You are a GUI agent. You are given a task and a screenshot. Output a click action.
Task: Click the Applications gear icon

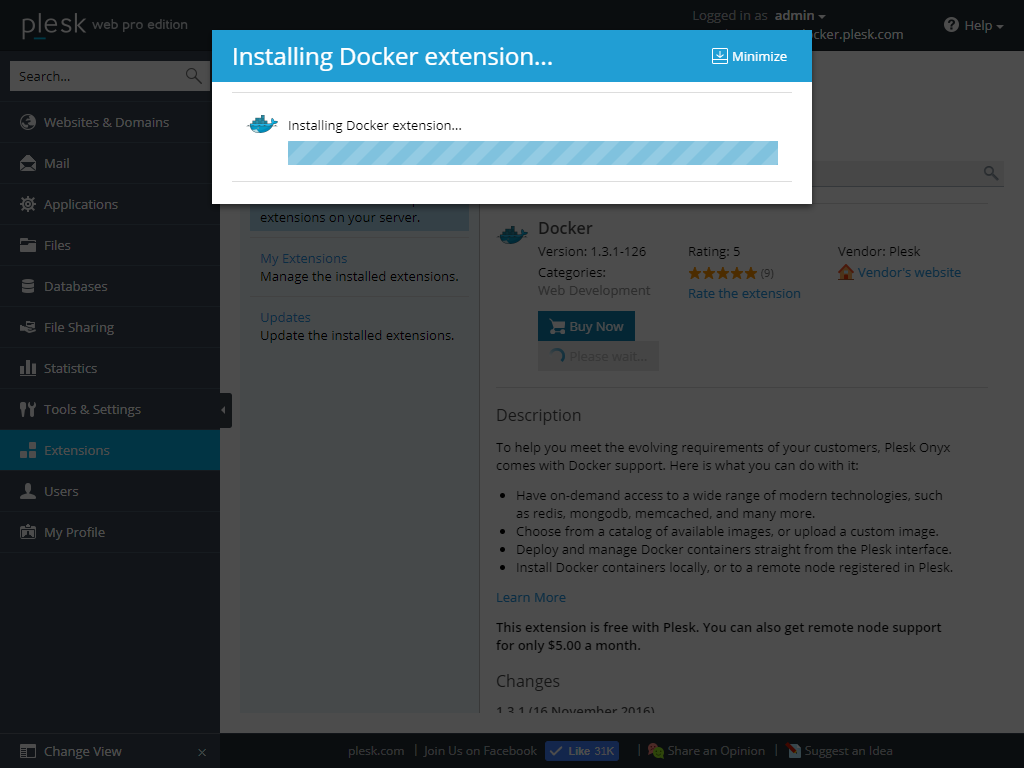coord(27,204)
